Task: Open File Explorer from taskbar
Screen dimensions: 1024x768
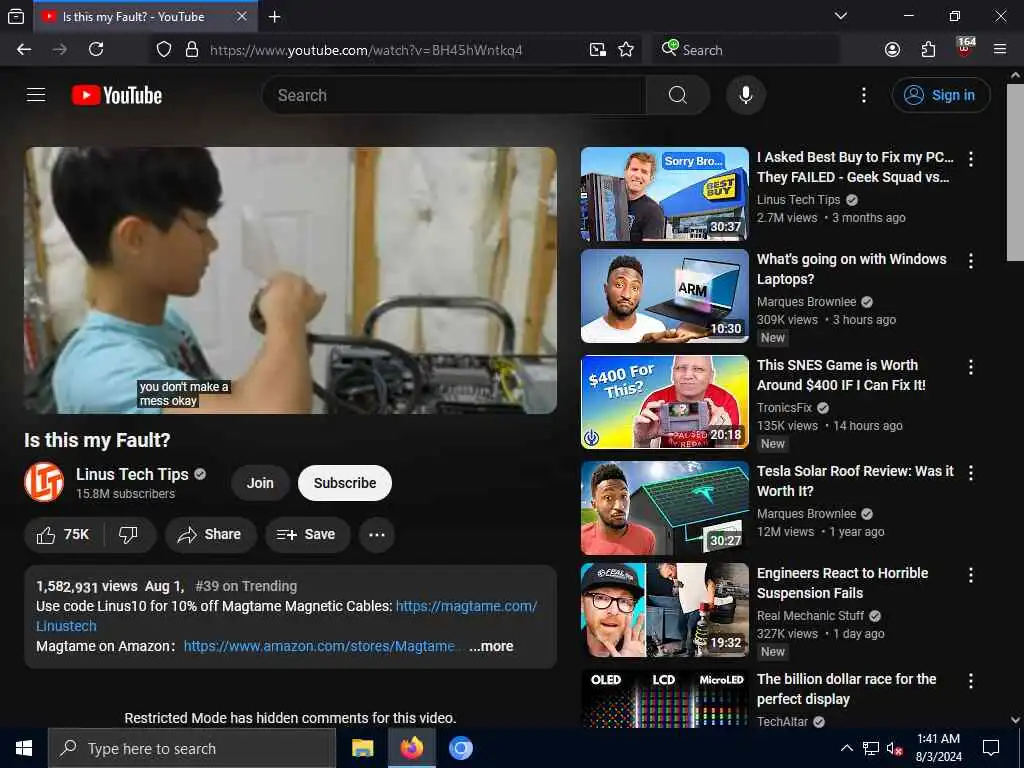Action: pos(362,748)
